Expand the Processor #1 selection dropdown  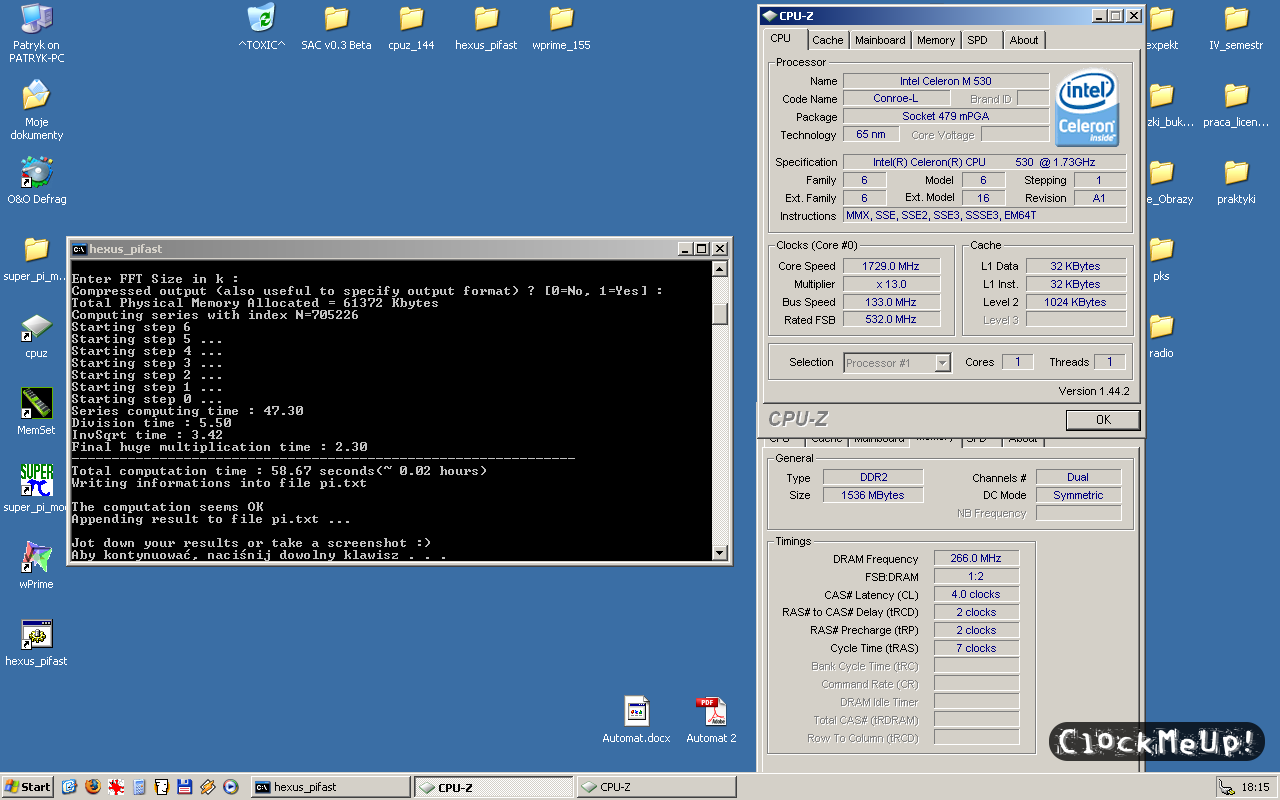click(x=942, y=363)
